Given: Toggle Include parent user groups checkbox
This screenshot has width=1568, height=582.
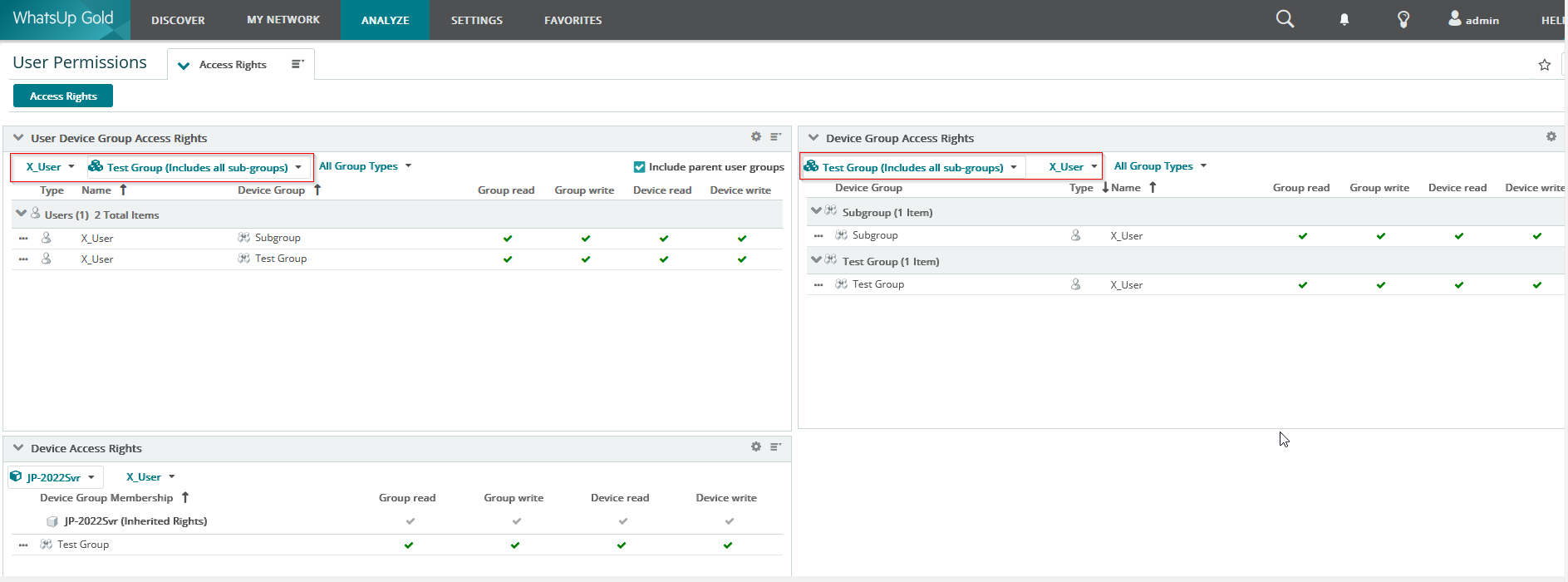Looking at the screenshot, I should coord(639,167).
